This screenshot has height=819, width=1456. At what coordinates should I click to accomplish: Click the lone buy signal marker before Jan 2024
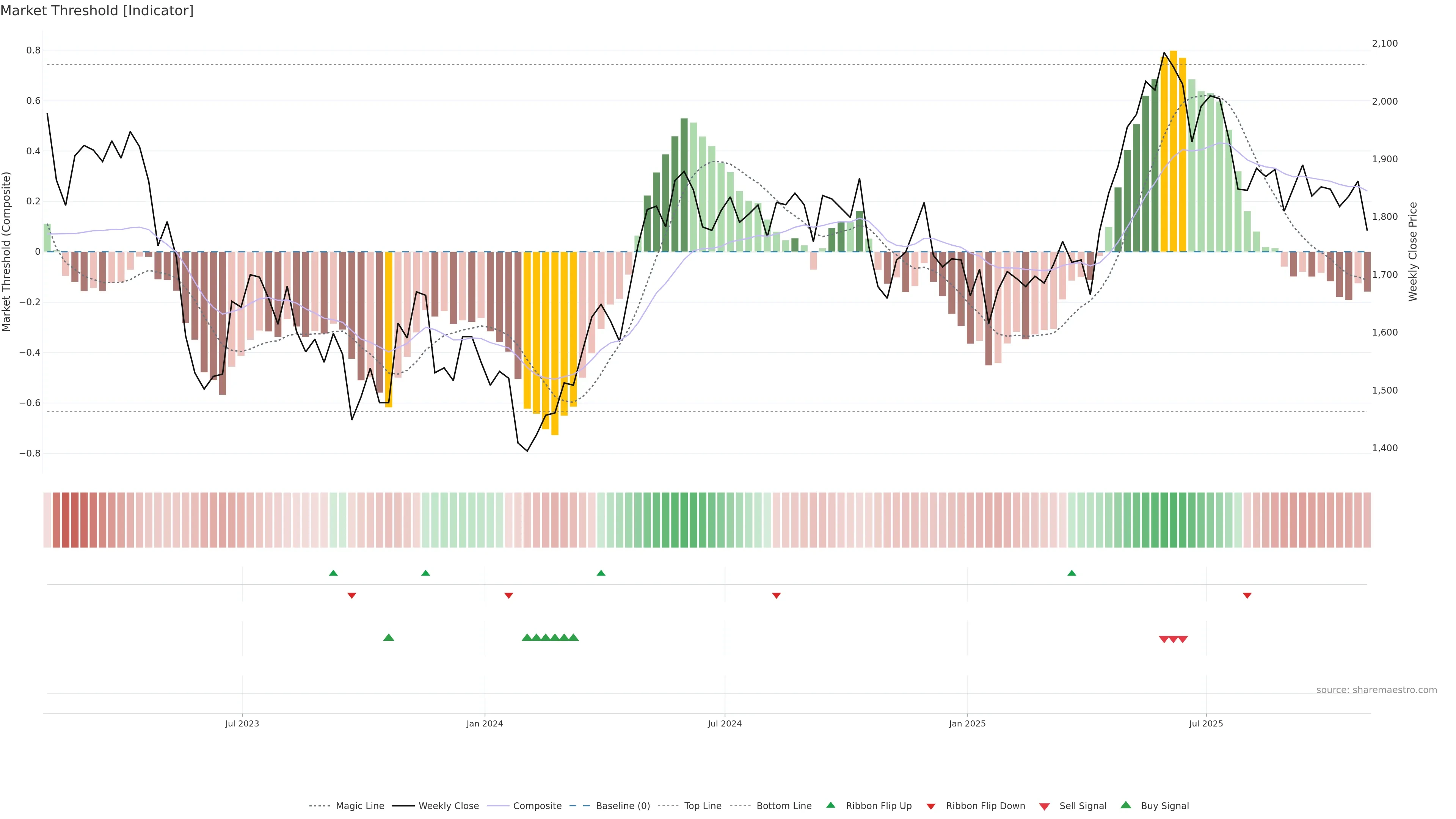pyautogui.click(x=388, y=637)
